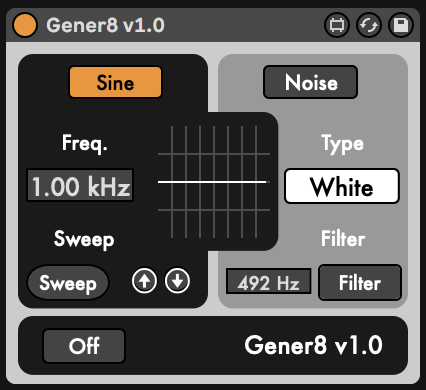The image size is (426, 390).
Task: Click the waveform grid display
Action: click(x=214, y=182)
